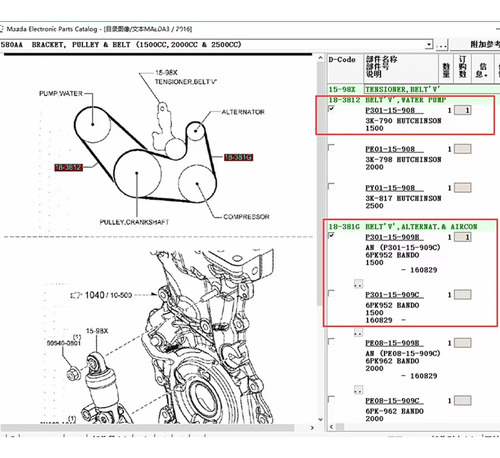Uncheck the P301-15-908 part checkbox

pos(331,109)
